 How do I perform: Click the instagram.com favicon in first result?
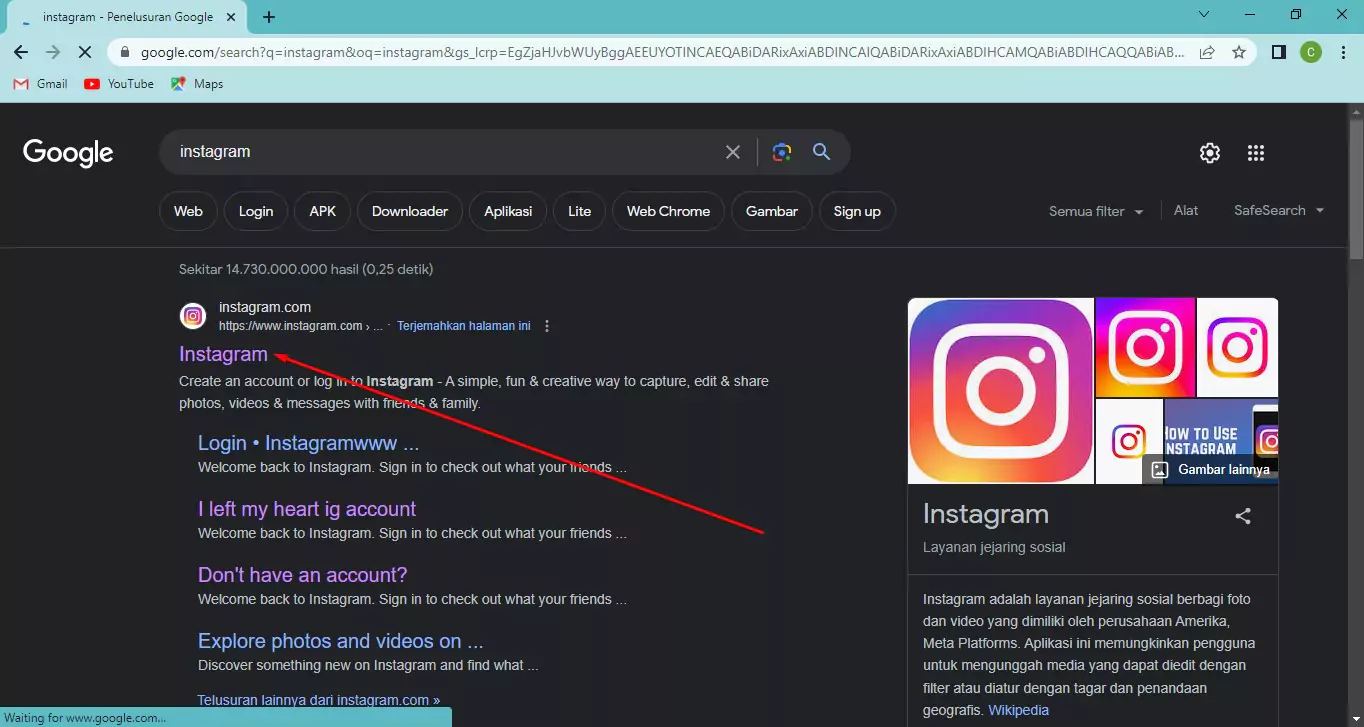pos(193,316)
